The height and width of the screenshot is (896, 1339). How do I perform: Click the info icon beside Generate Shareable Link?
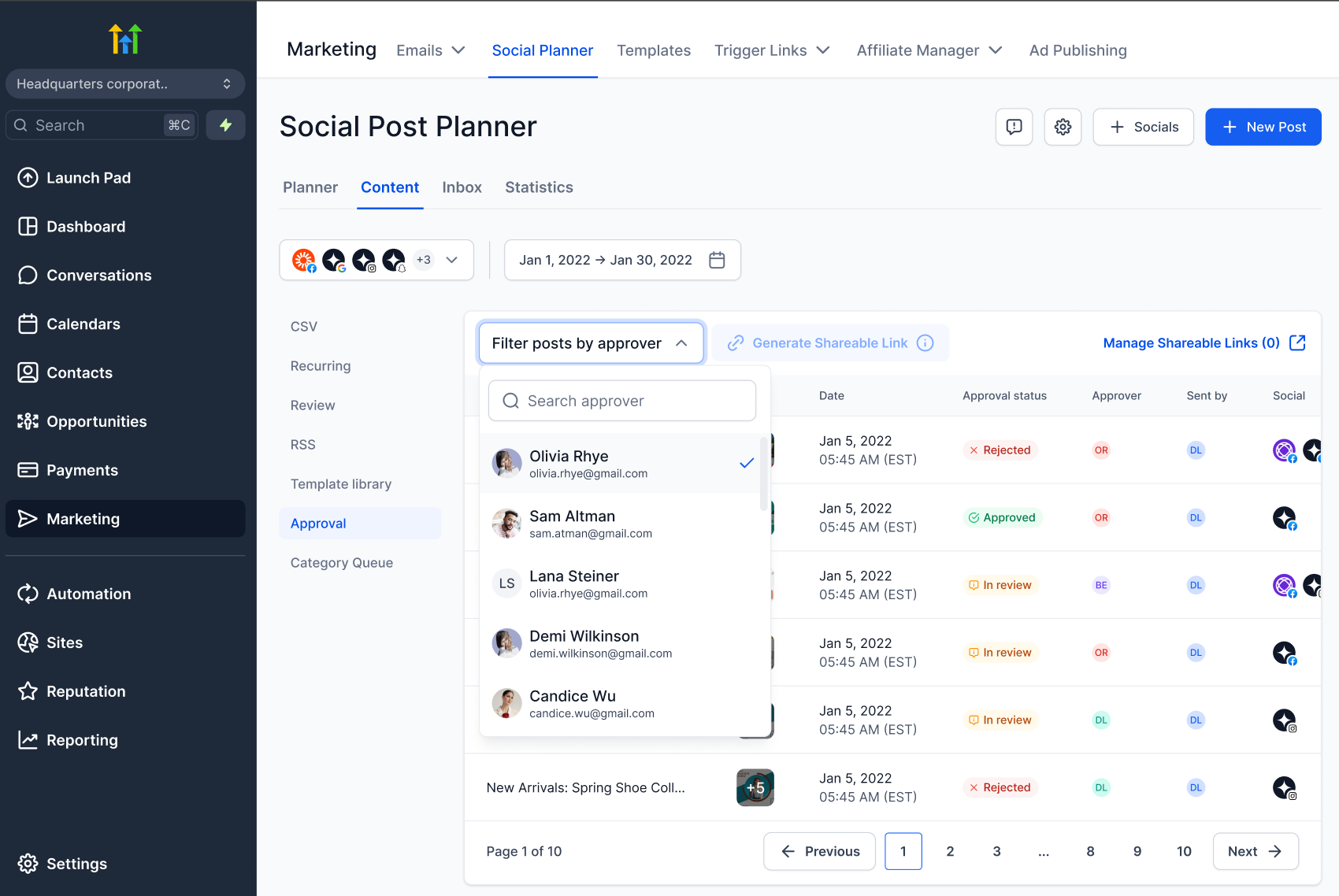(x=925, y=343)
